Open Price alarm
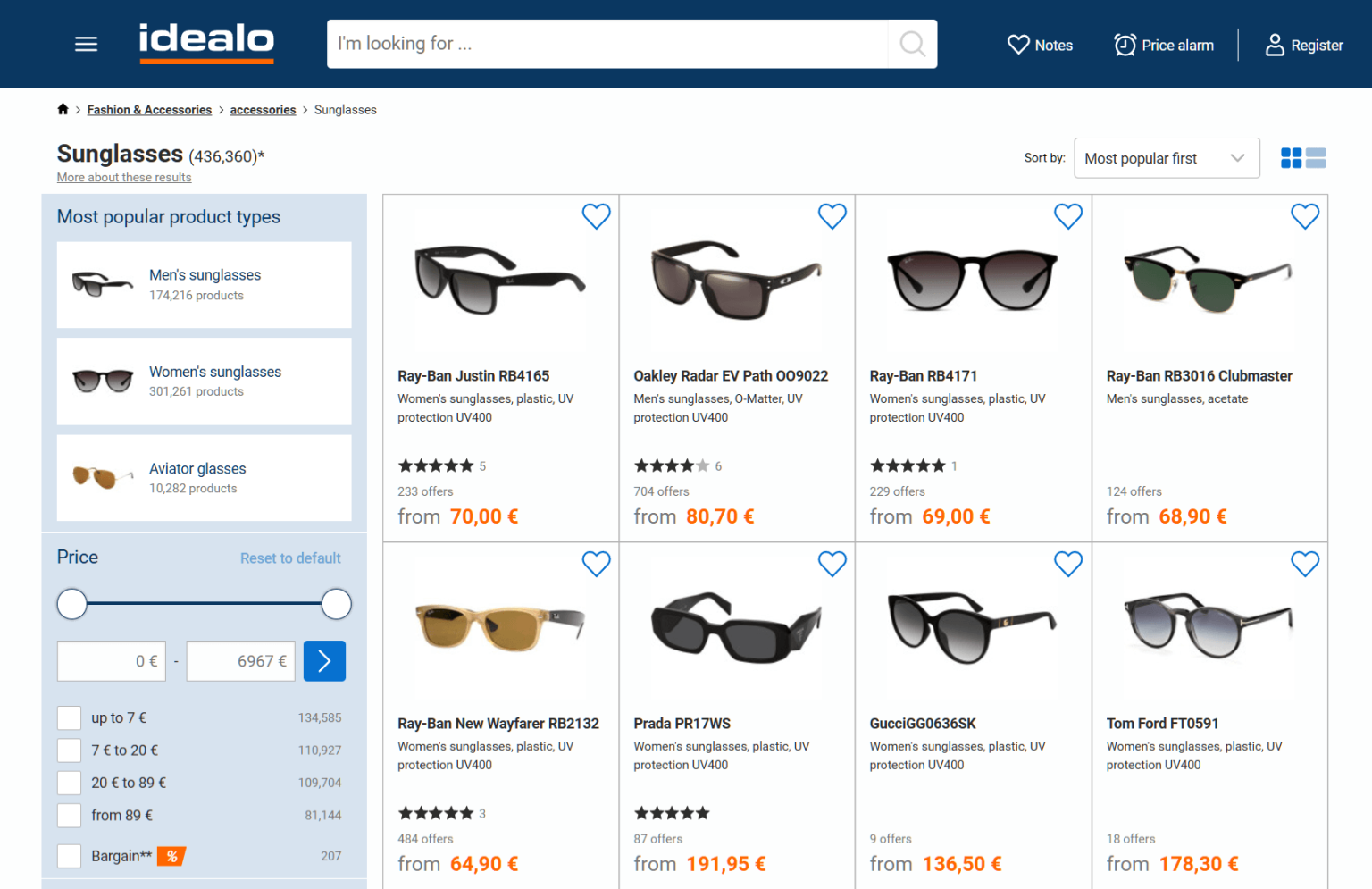Screen dimensions: 1372x889 [x=1163, y=44]
